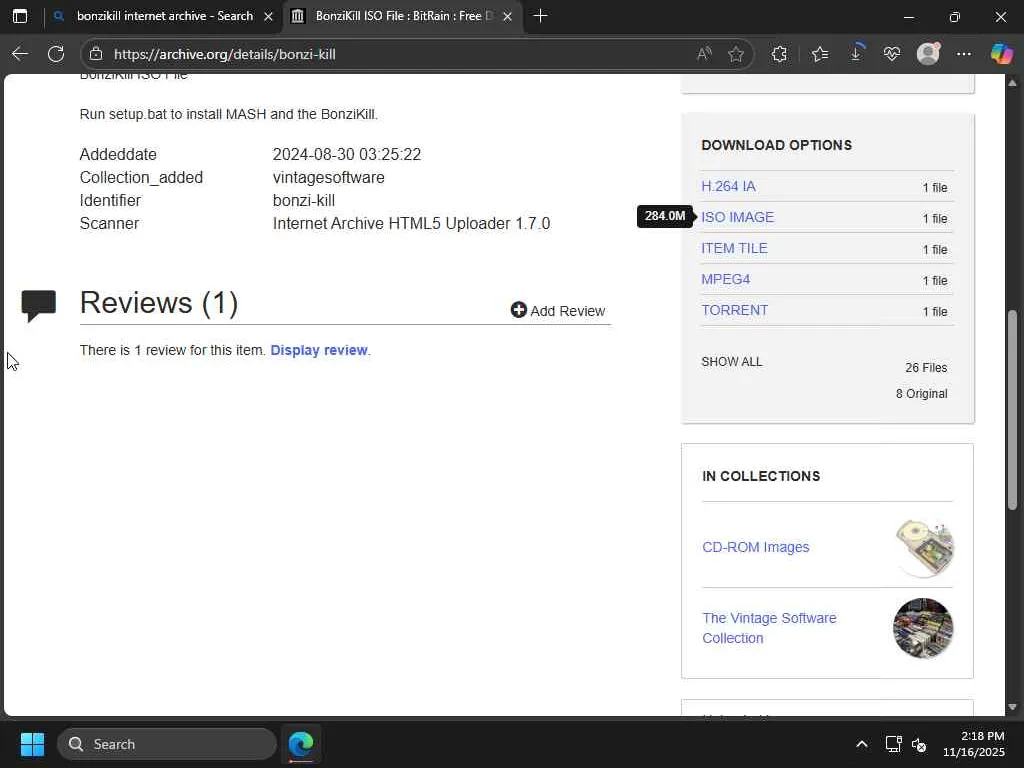Add page to favorites star icon
This screenshot has width=1024, height=768.
pos(736,54)
